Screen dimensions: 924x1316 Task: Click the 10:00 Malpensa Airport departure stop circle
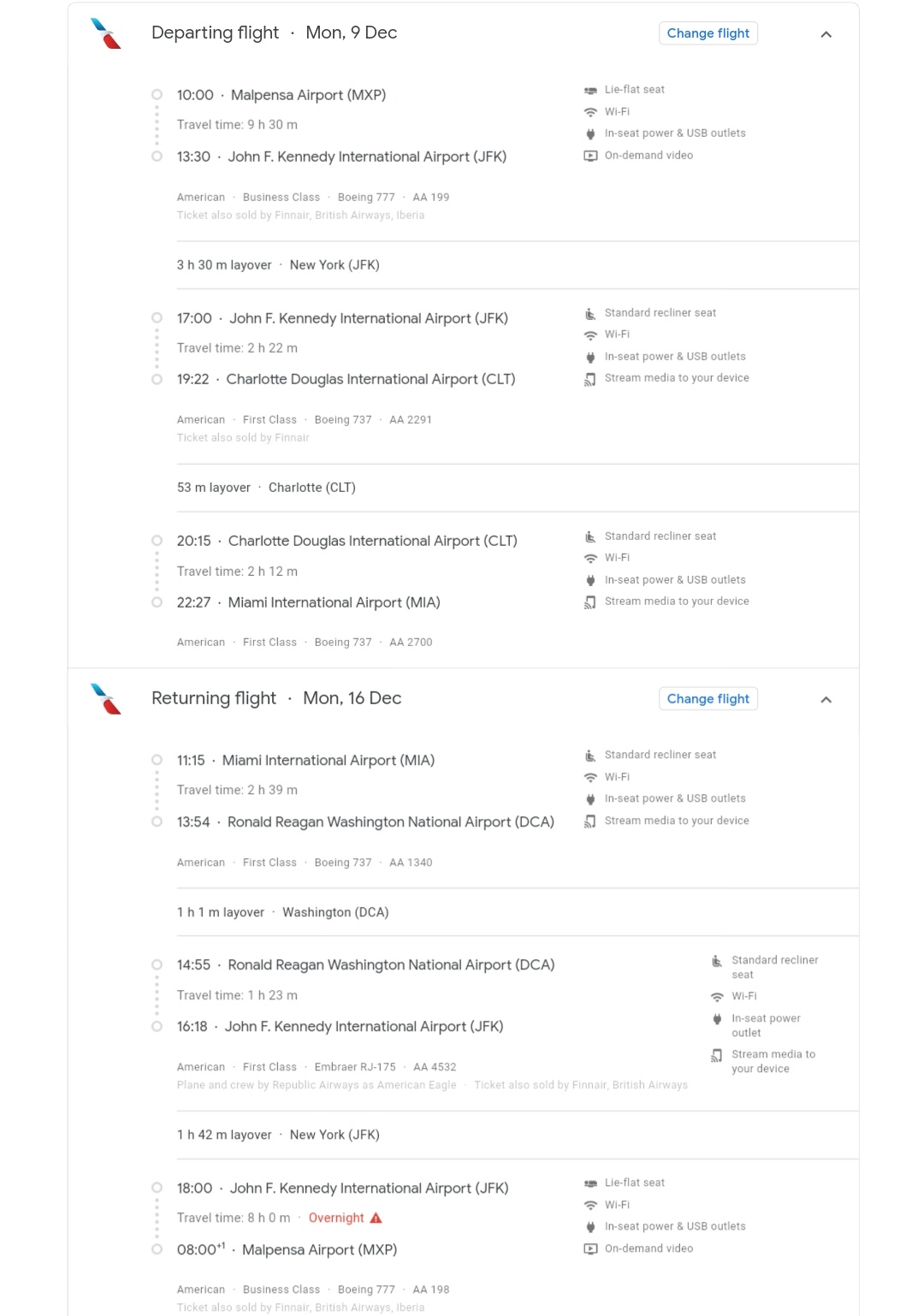tap(157, 95)
